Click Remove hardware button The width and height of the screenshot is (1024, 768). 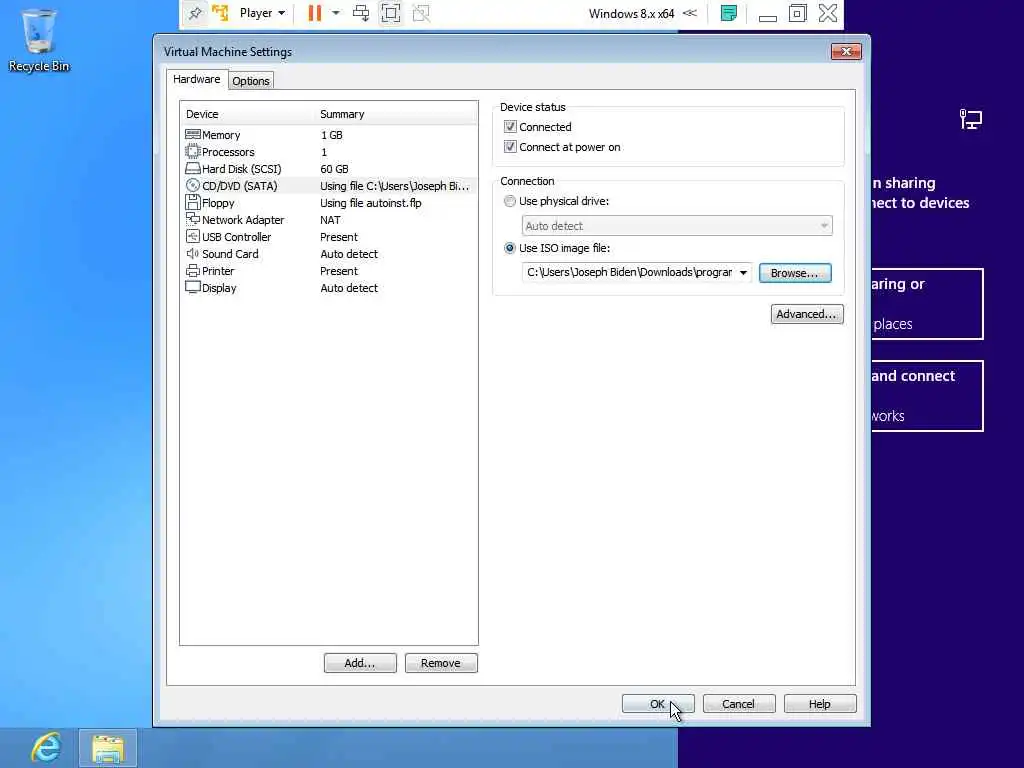(441, 663)
